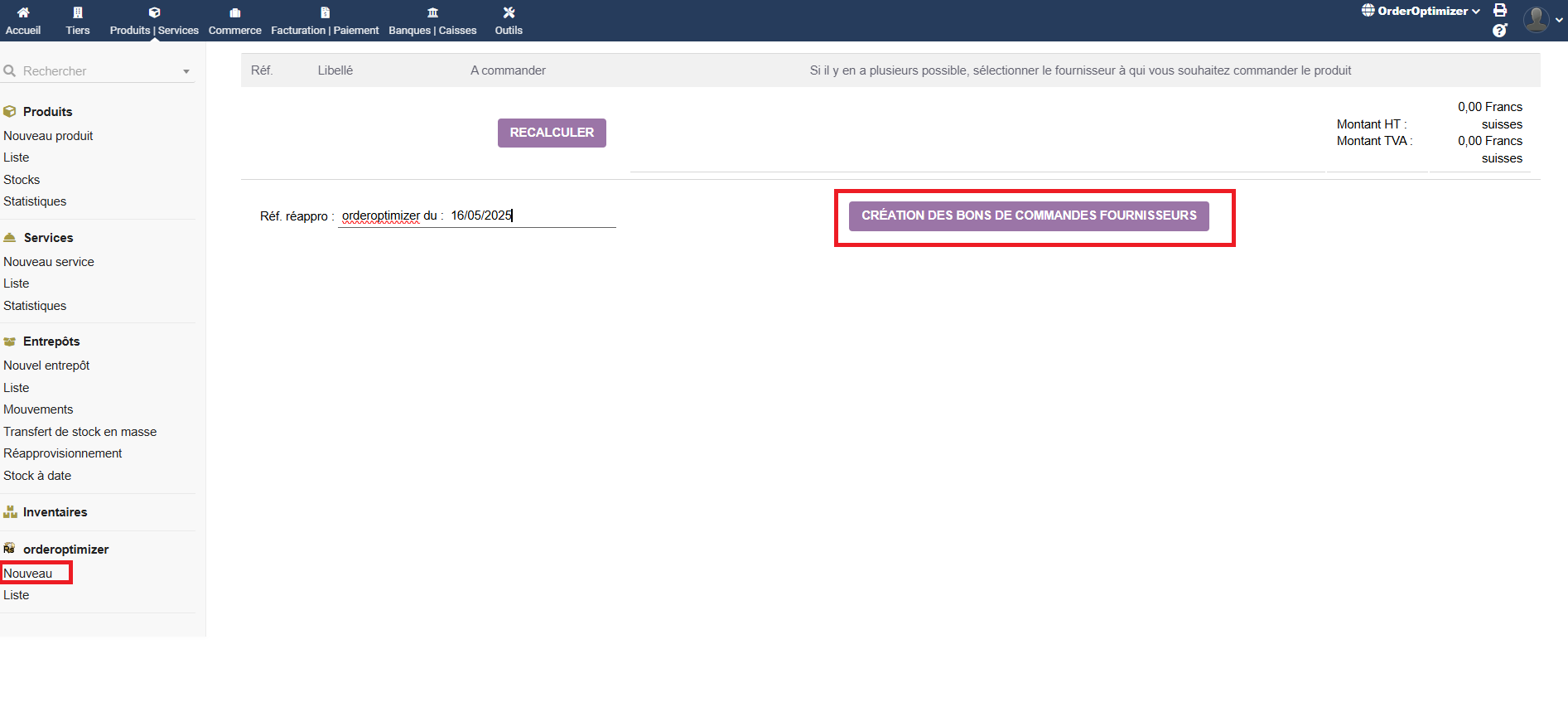Open the Tiers building icon
The image size is (1568, 707).
[x=78, y=12]
